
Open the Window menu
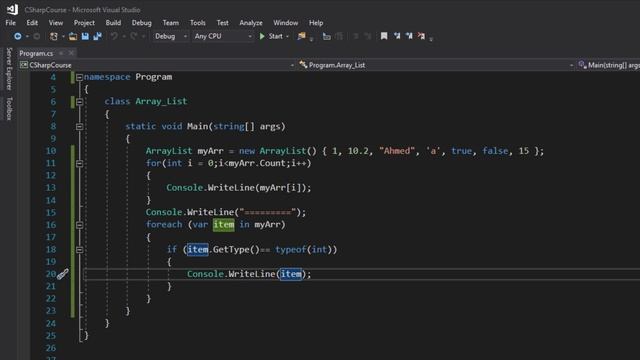(285, 23)
